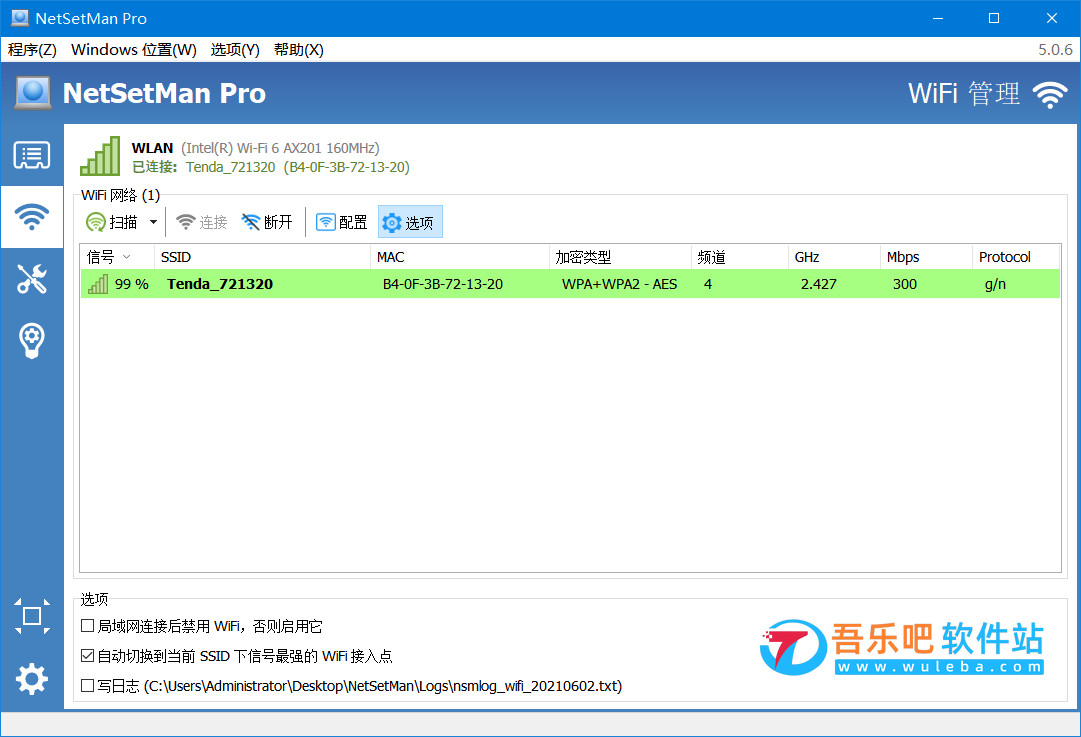Sort by the SSID column header
This screenshot has width=1081, height=737.
click(x=262, y=257)
